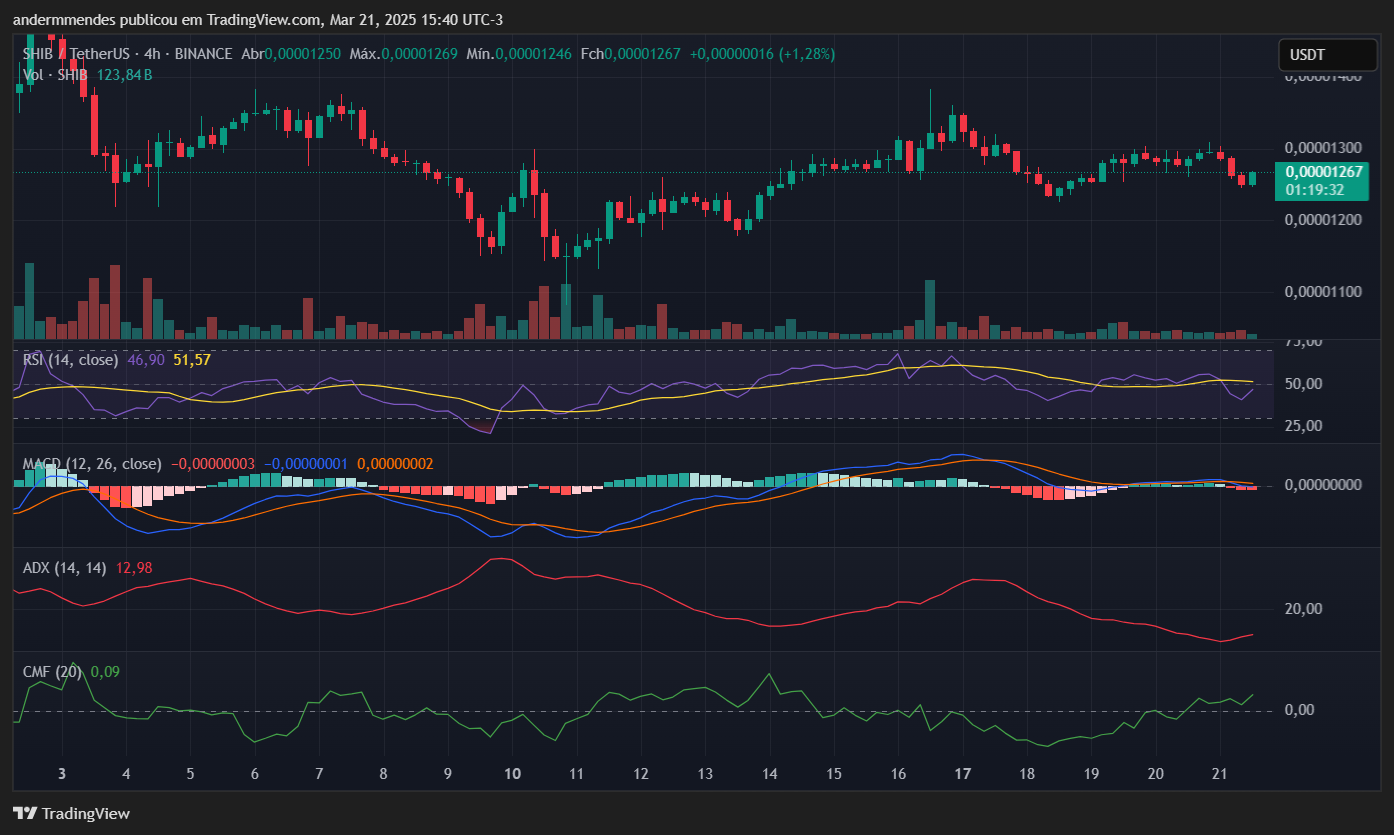Click the current price tag 0,00001267
Viewport: 1394px width, 835px height.
click(1324, 171)
